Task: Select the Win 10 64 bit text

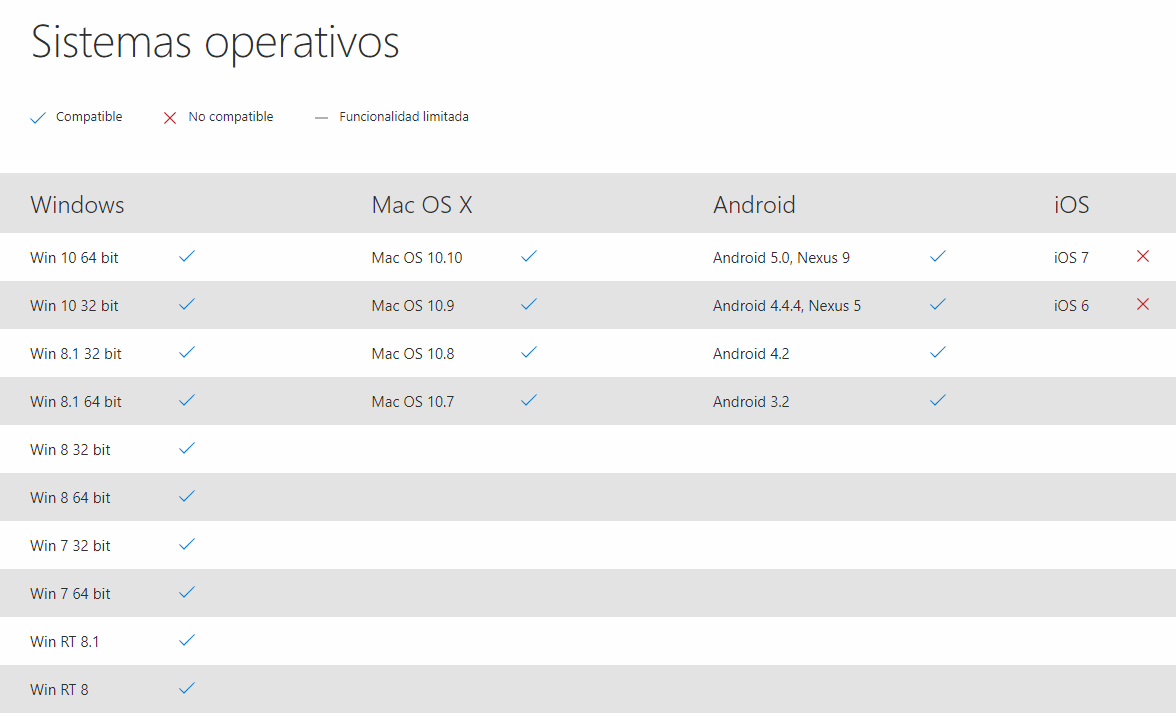Action: pos(74,258)
